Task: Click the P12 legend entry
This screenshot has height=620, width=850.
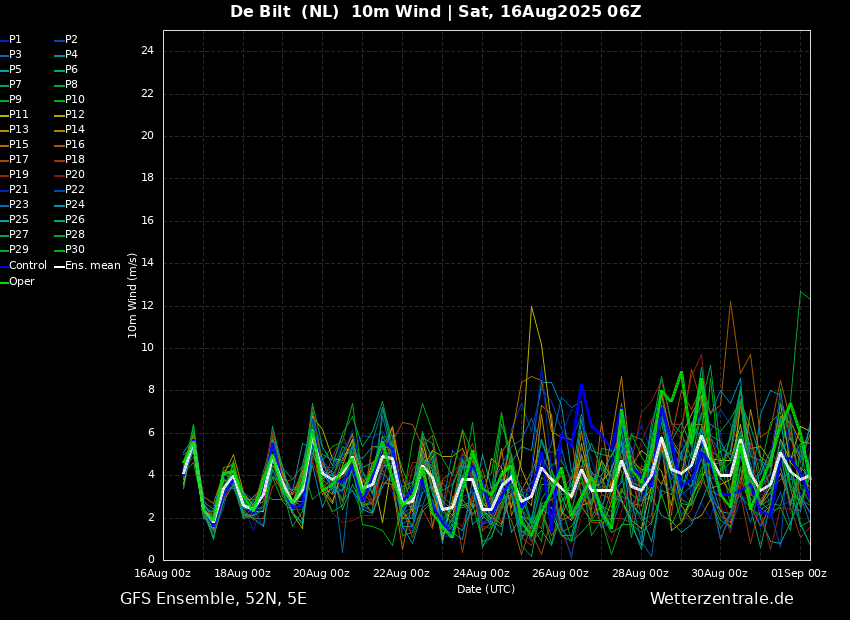Action: [75, 115]
